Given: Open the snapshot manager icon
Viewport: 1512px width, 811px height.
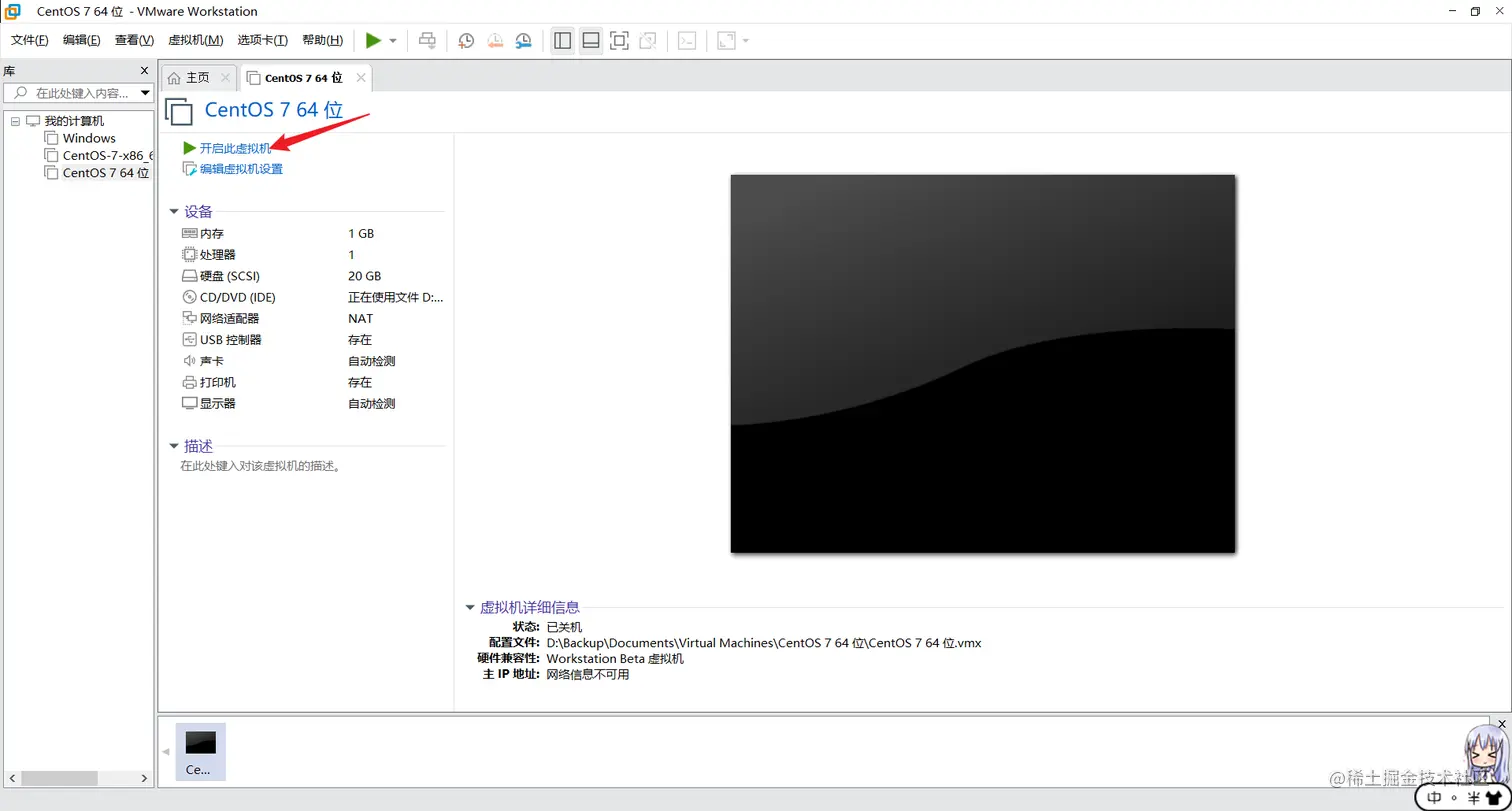Looking at the screenshot, I should point(524,41).
